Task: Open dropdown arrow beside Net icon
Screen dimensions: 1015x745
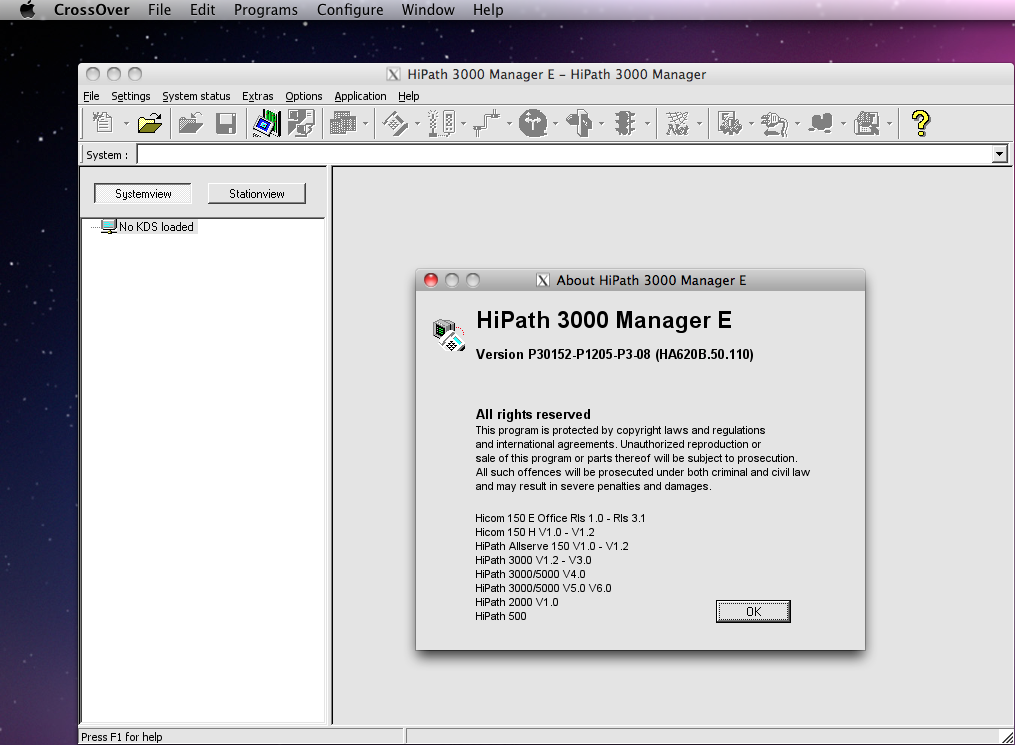Action: click(699, 123)
